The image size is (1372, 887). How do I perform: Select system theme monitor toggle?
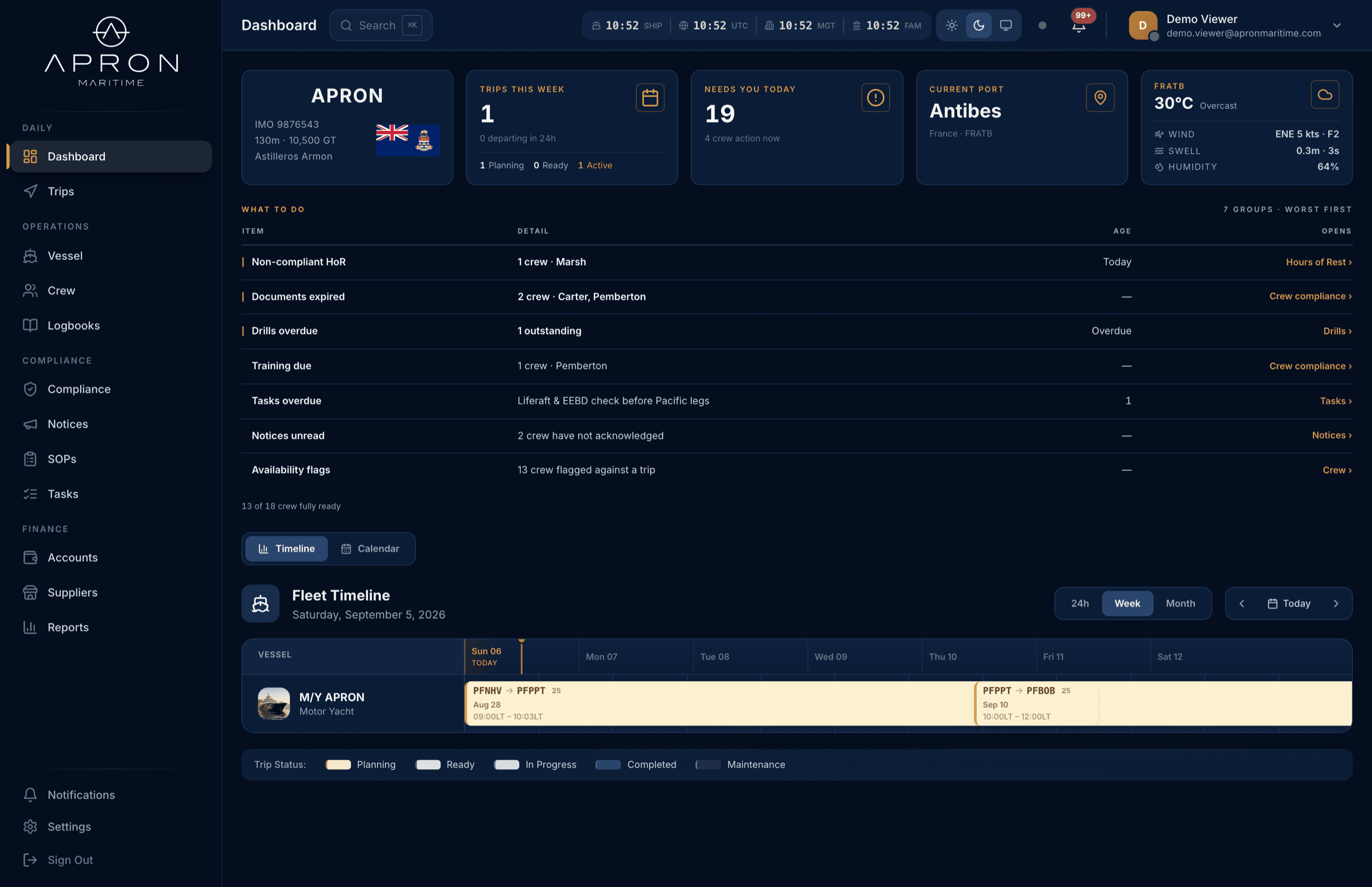pyautogui.click(x=1005, y=25)
